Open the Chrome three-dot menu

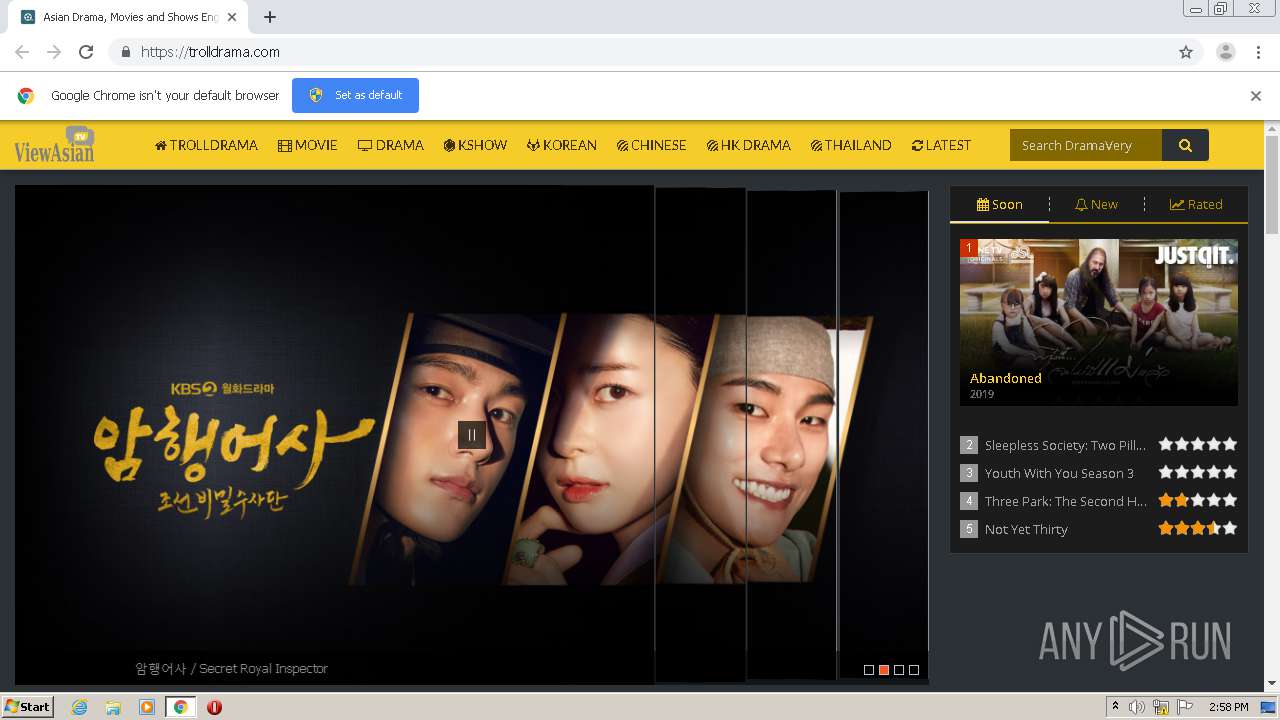click(x=1258, y=52)
